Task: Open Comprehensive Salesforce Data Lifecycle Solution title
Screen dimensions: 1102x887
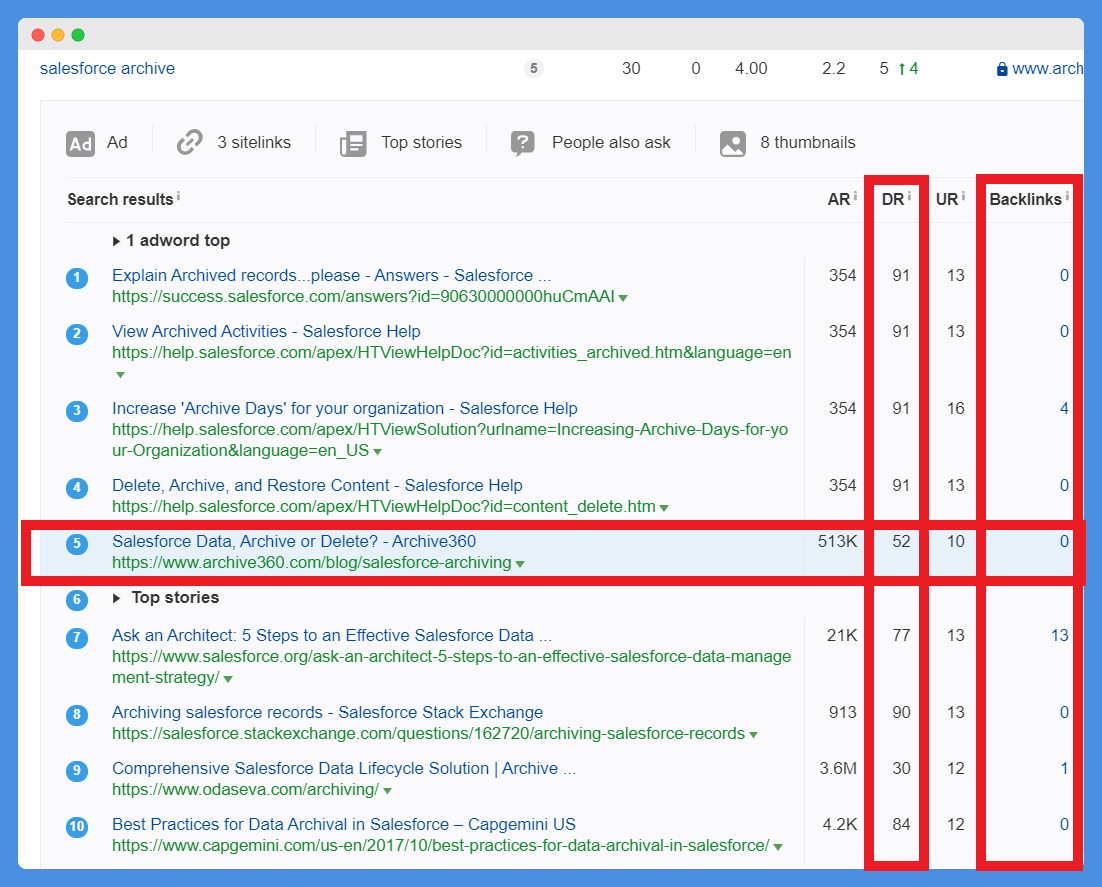Action: click(x=344, y=768)
